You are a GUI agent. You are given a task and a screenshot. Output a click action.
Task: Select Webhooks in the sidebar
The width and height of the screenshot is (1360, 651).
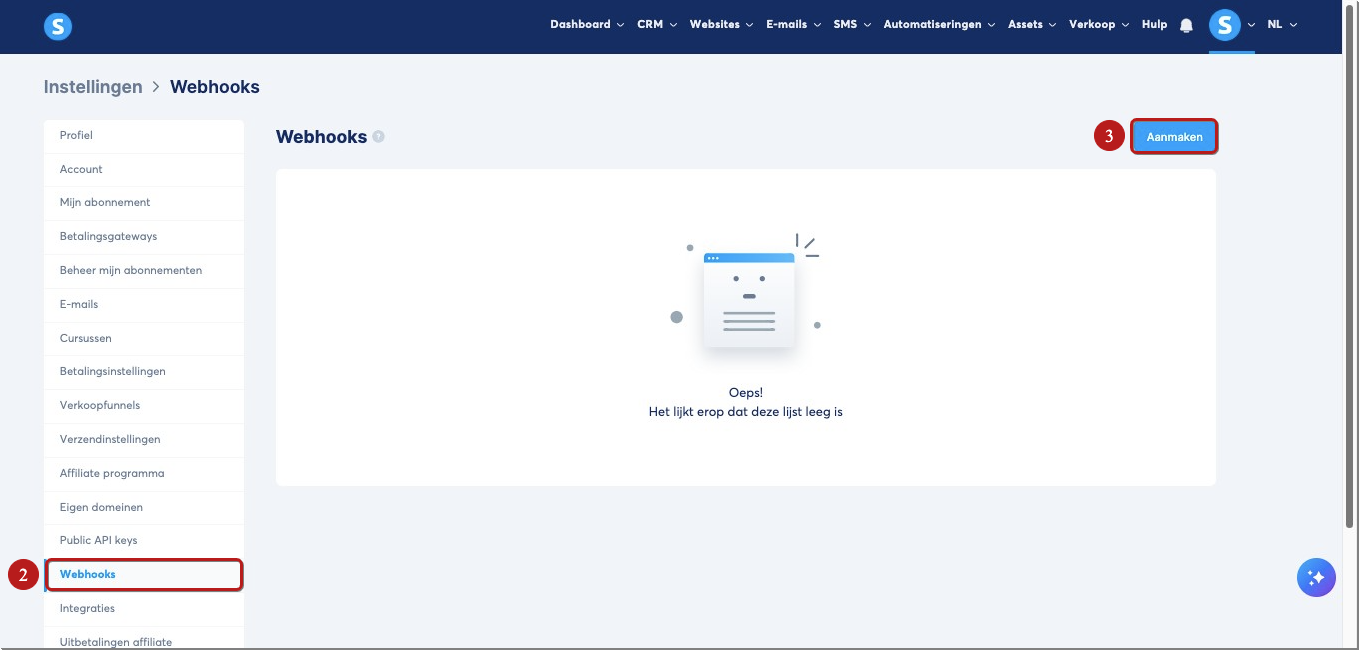click(144, 575)
